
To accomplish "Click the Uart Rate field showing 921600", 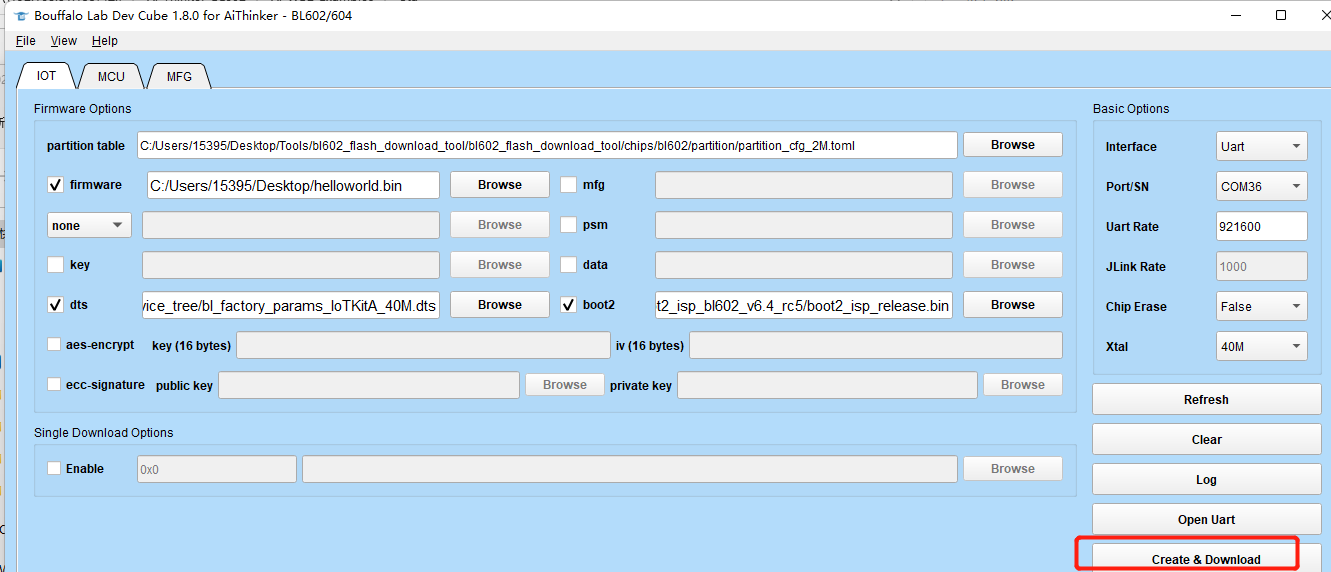I will 1261,226.
